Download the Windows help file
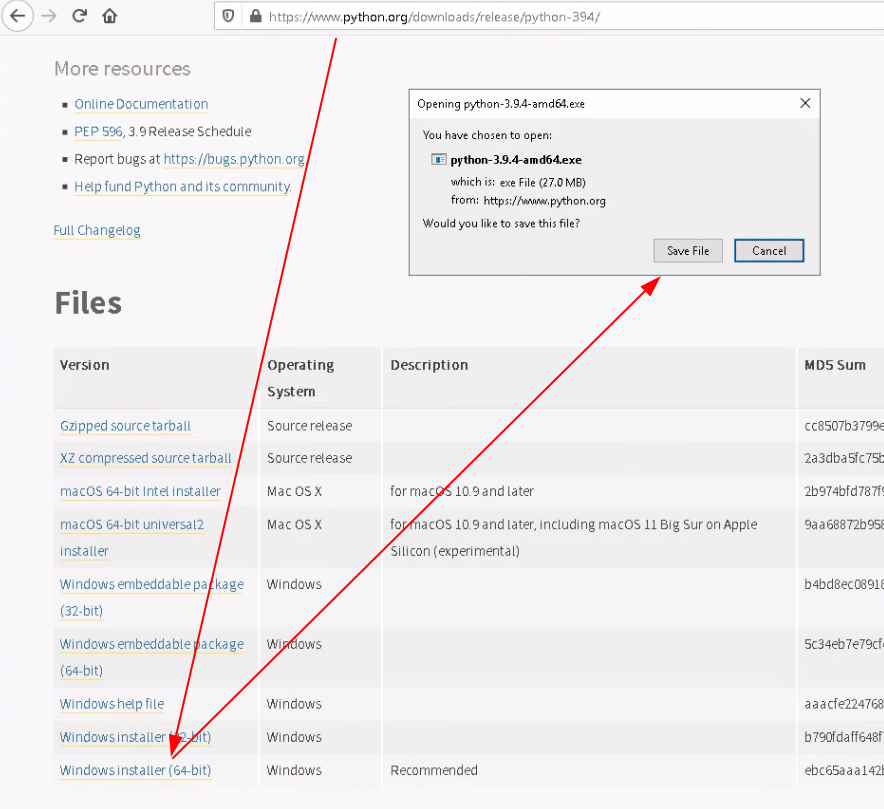 pos(112,704)
